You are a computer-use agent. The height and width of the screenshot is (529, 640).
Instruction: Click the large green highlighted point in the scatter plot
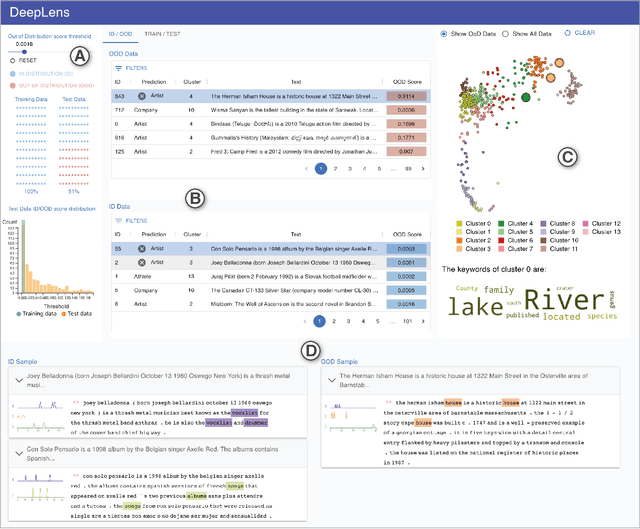(526, 97)
